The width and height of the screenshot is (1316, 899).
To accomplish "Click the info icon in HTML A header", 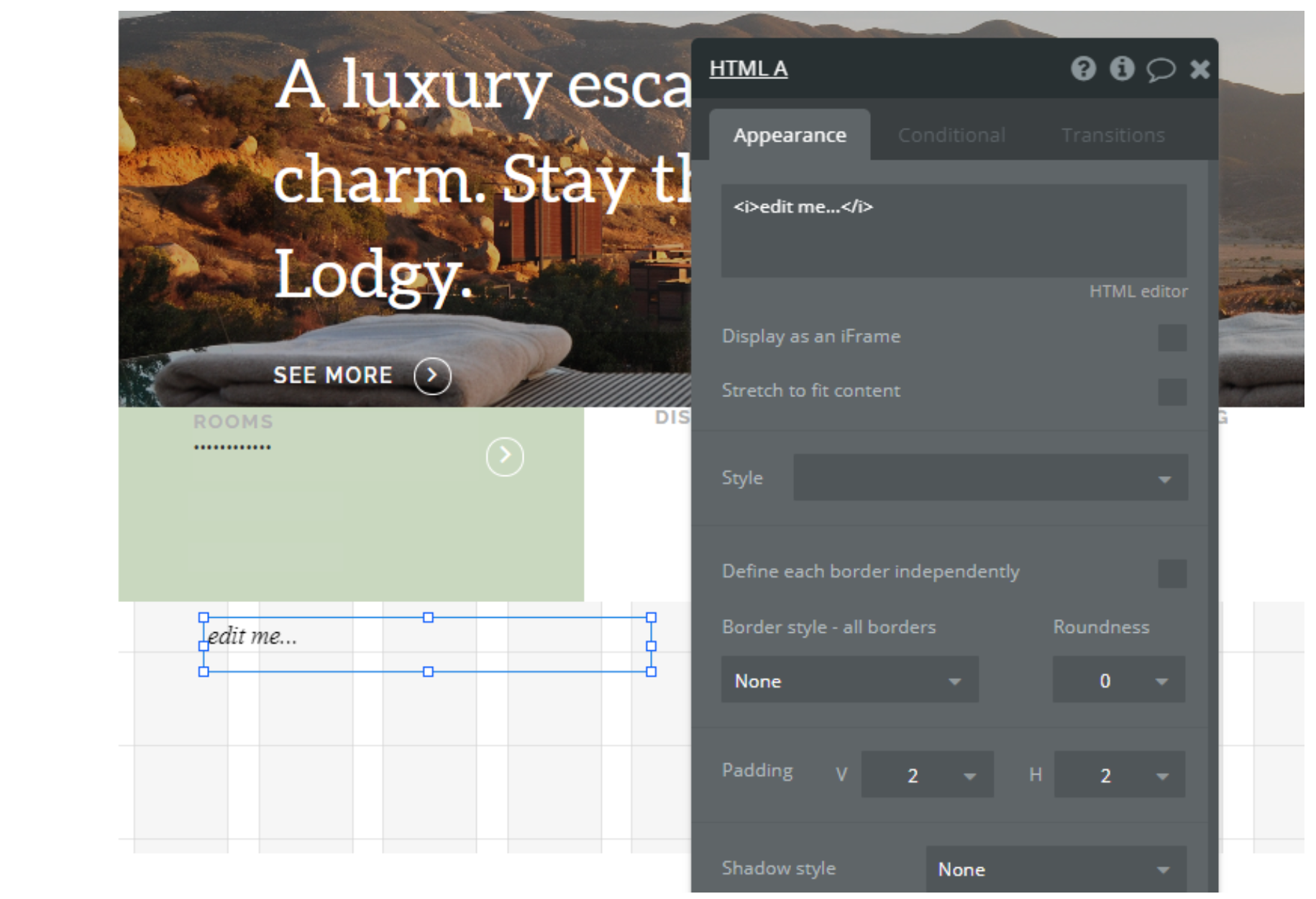I will [x=1122, y=69].
